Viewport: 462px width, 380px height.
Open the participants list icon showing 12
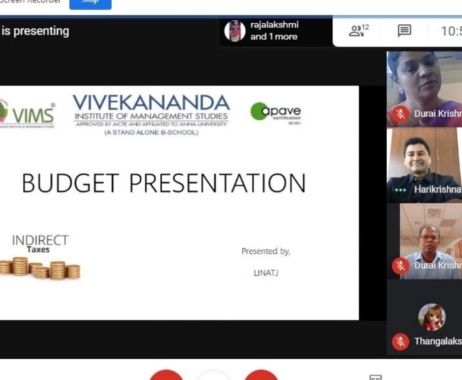[x=359, y=31]
